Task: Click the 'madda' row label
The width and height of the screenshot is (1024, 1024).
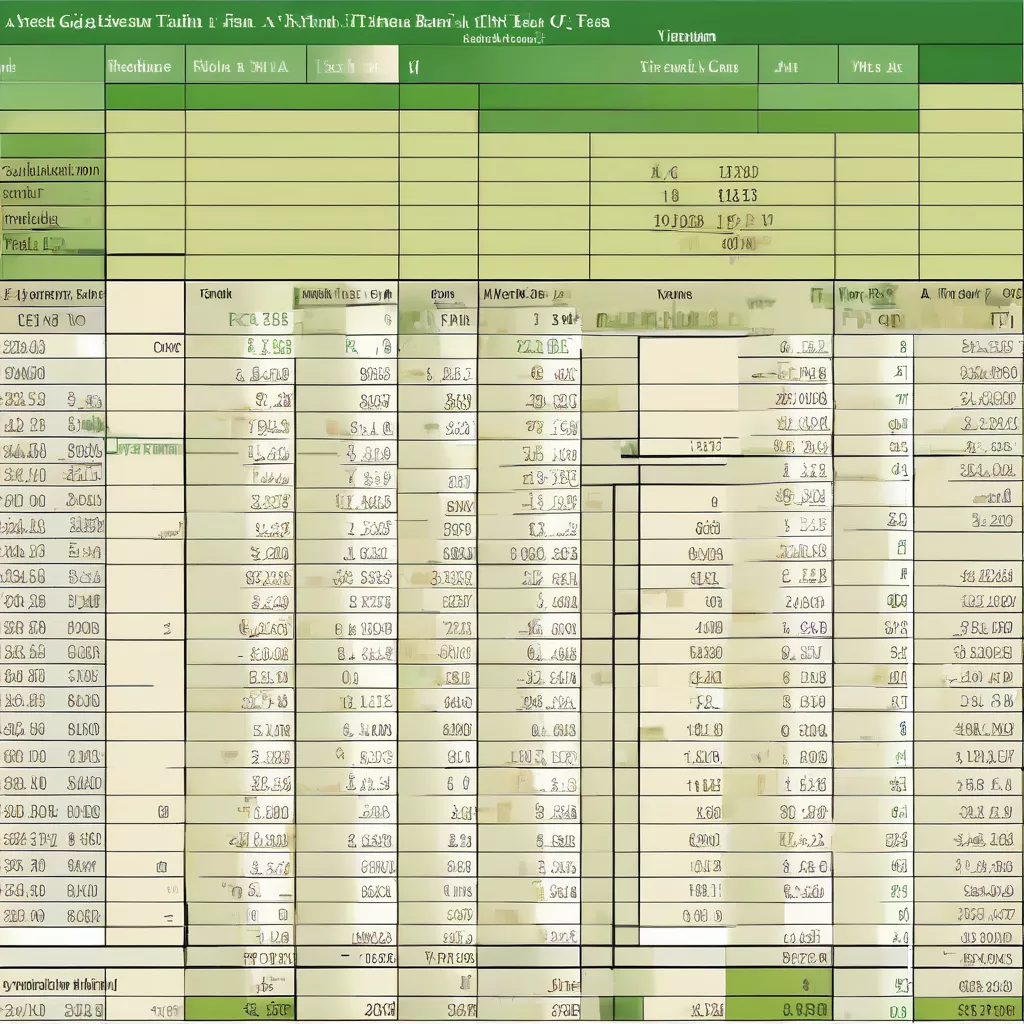Action: (31, 219)
